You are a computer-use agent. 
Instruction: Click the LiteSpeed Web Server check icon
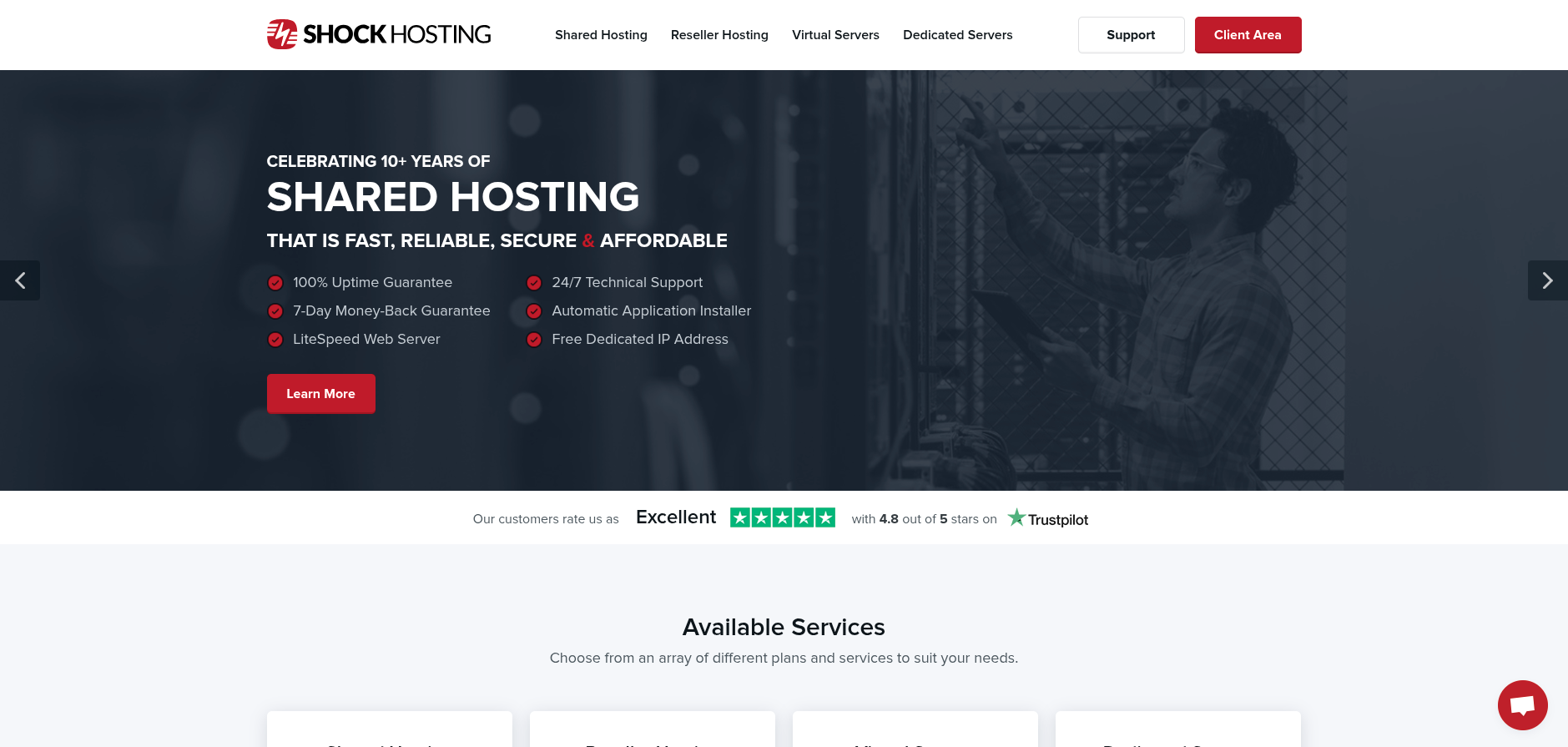pyautogui.click(x=275, y=340)
